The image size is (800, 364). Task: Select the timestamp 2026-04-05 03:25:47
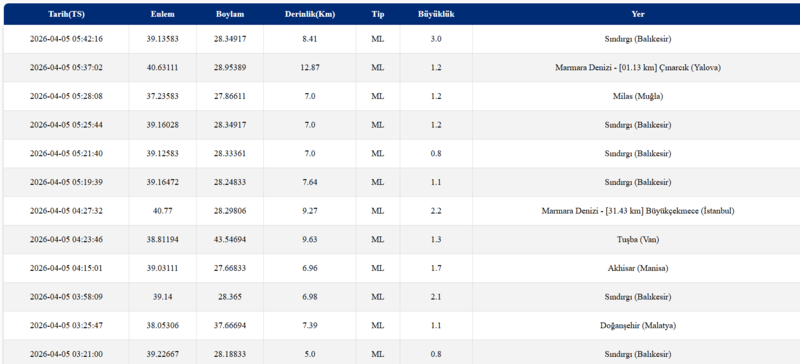(66, 325)
